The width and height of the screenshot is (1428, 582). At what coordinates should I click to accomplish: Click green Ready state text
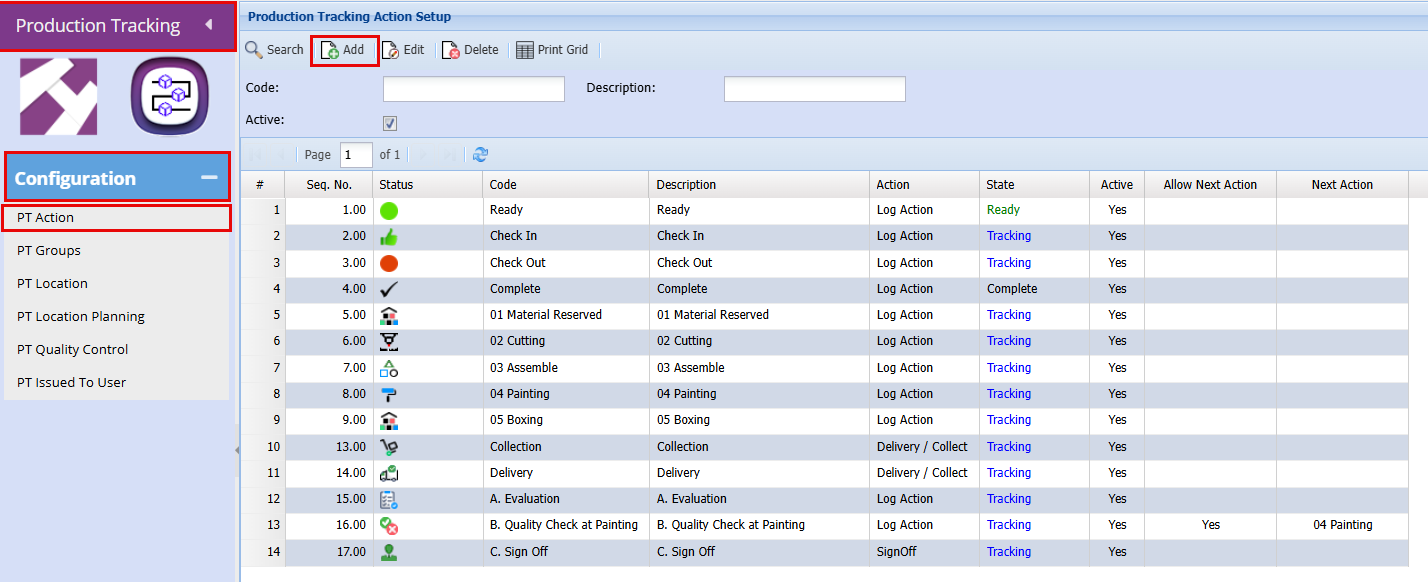[x=1003, y=210]
